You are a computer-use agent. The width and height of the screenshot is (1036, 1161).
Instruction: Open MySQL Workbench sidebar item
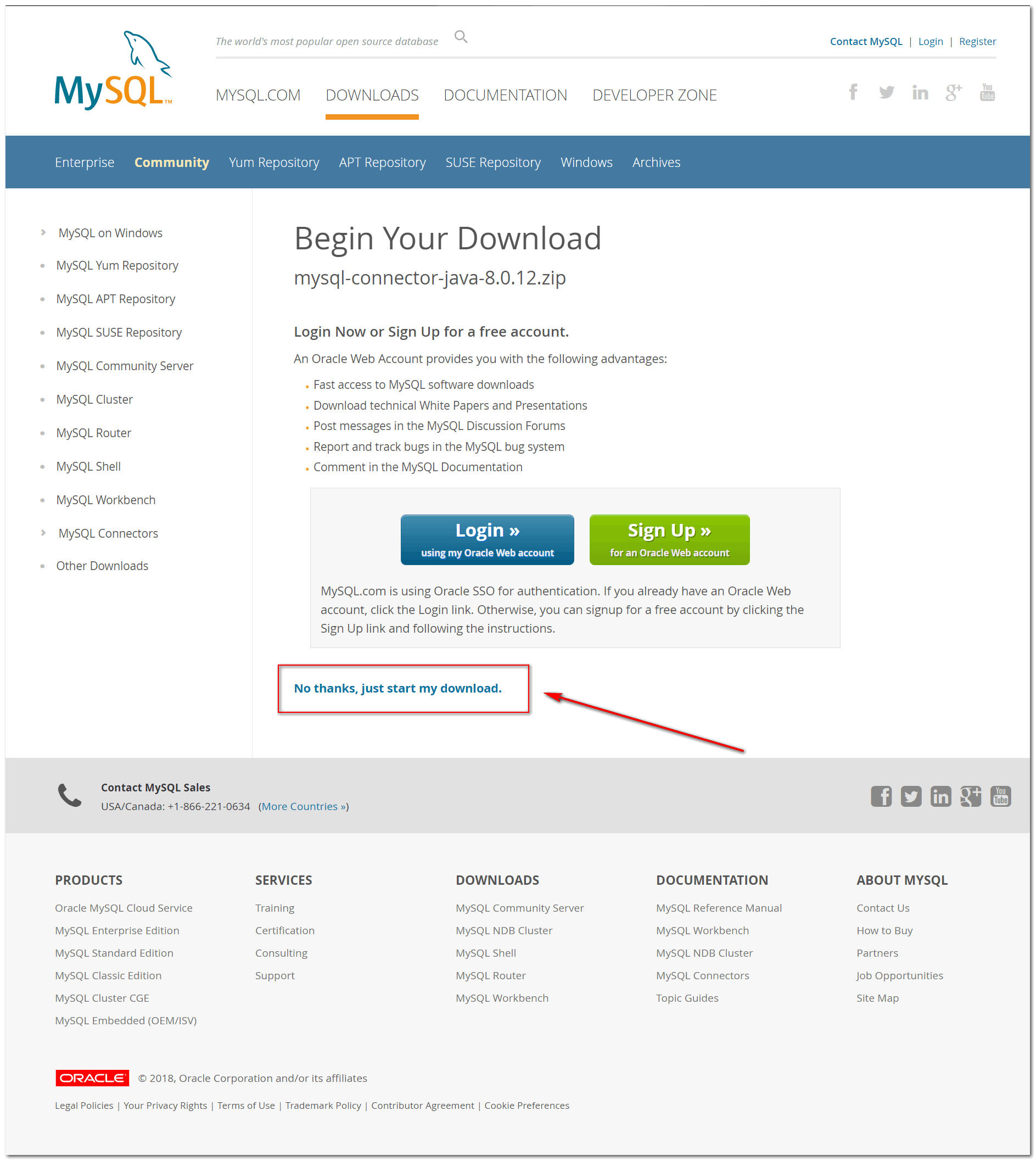coord(106,500)
